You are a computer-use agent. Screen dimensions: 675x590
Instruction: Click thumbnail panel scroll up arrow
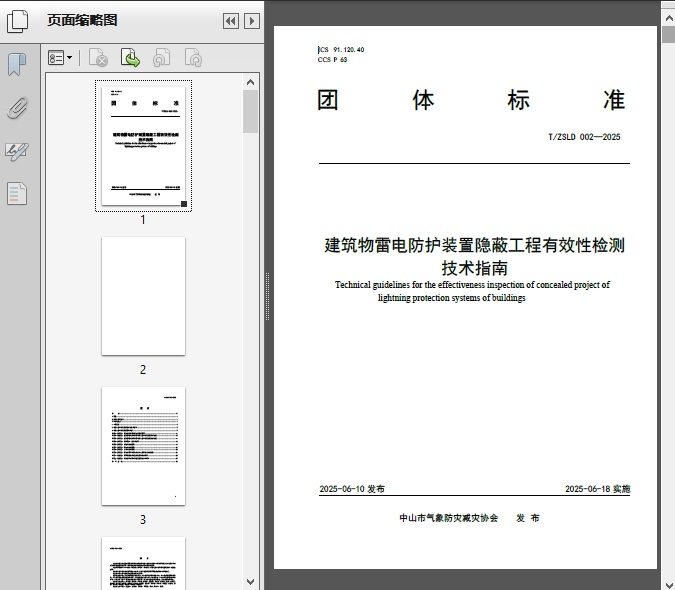[x=251, y=82]
